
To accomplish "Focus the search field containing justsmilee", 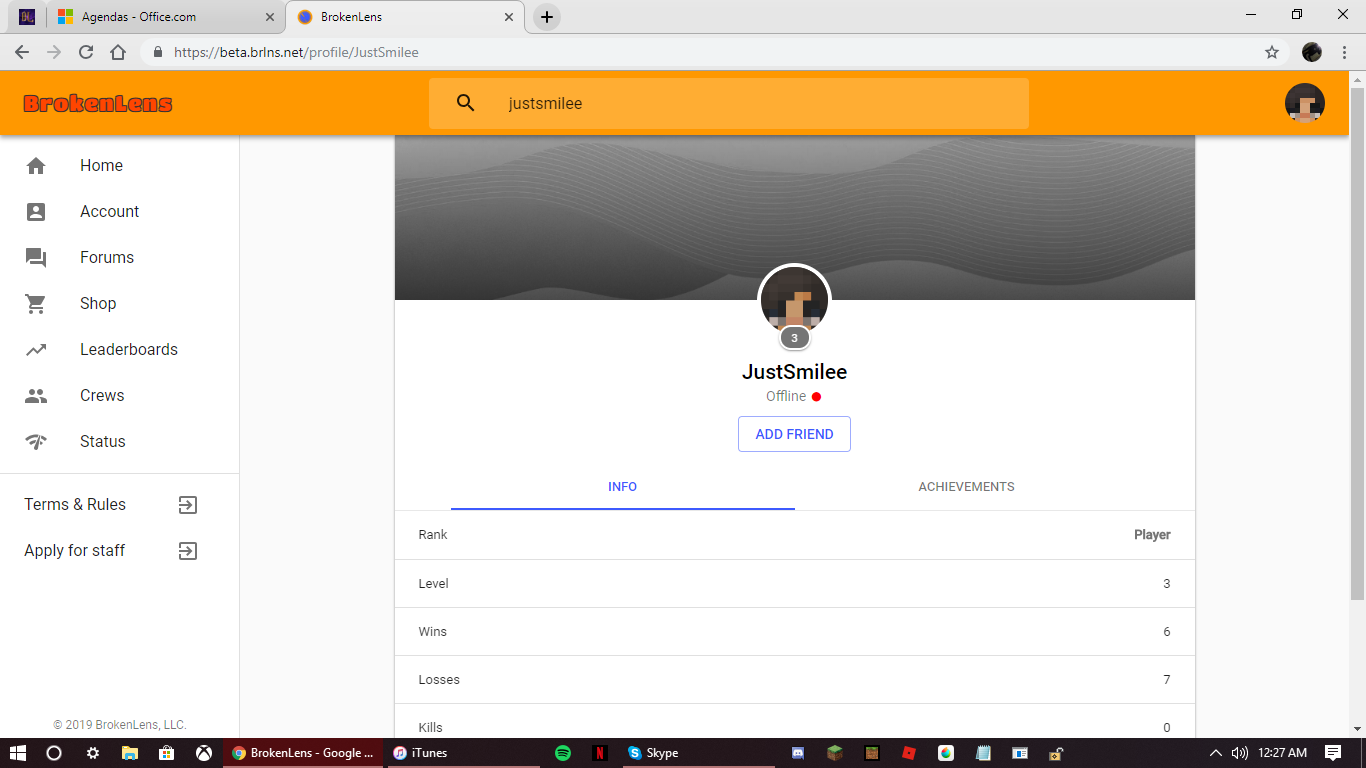I will 729,103.
